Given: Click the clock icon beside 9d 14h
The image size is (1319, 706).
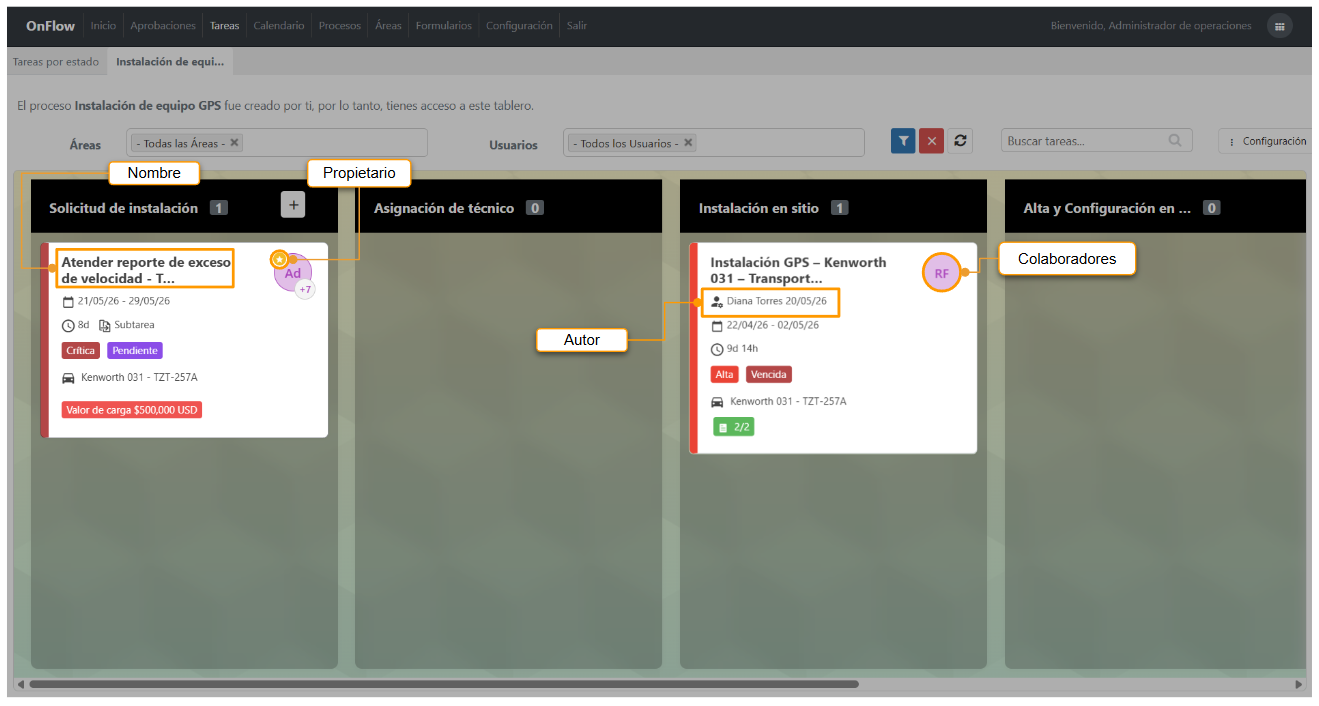Looking at the screenshot, I should tap(717, 349).
